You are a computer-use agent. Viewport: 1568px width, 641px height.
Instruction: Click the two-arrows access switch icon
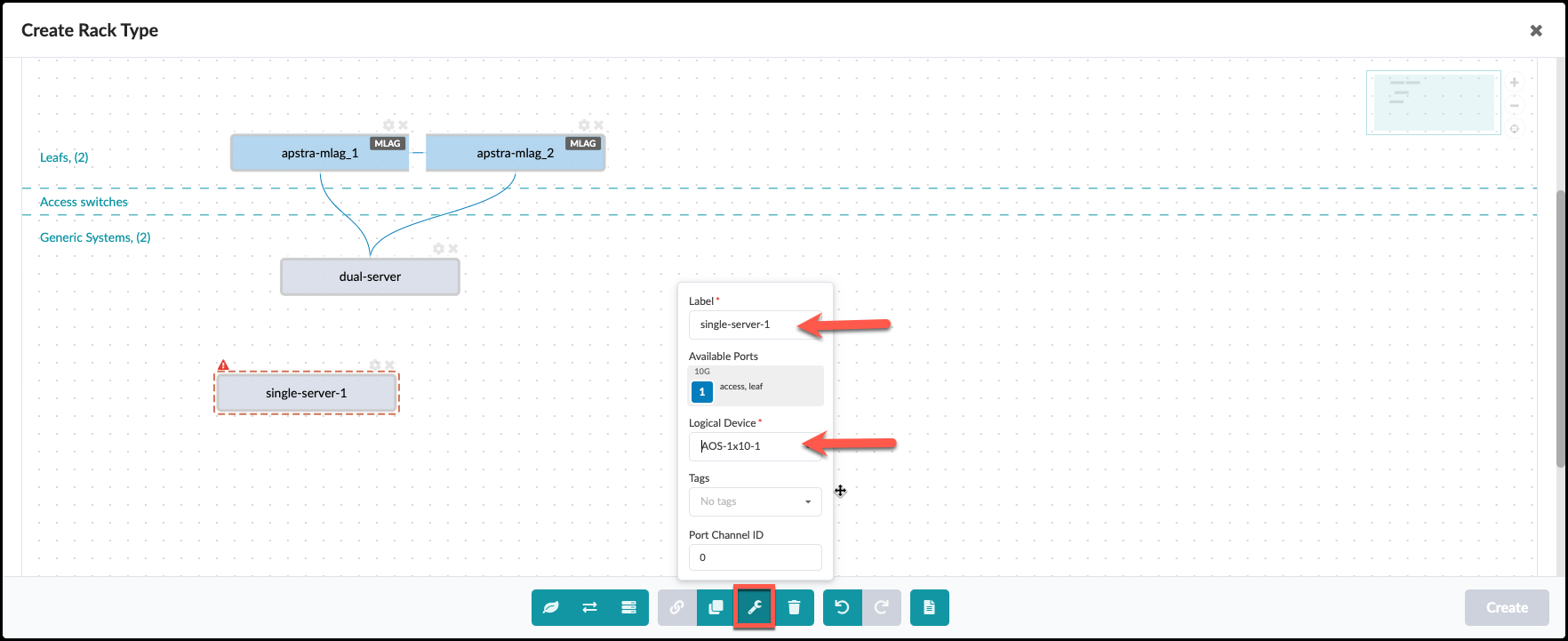(590, 608)
